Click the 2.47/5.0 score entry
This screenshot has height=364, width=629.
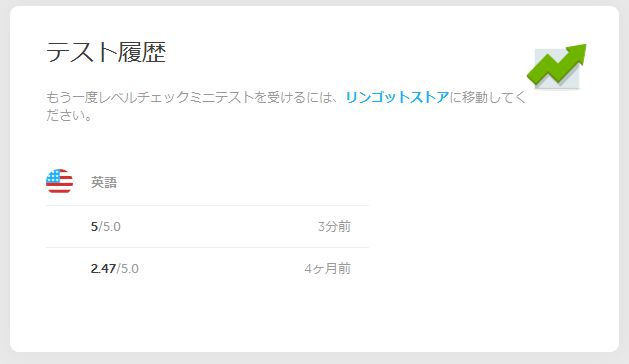[115, 268]
